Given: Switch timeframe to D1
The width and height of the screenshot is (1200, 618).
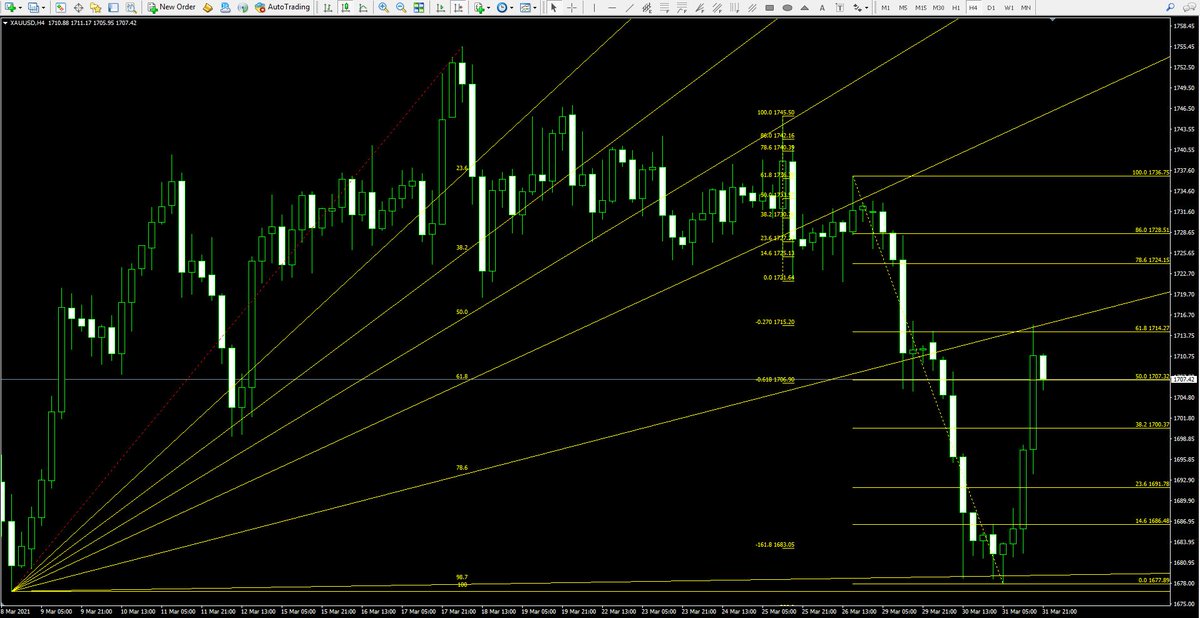Looking at the screenshot, I should 991,7.
